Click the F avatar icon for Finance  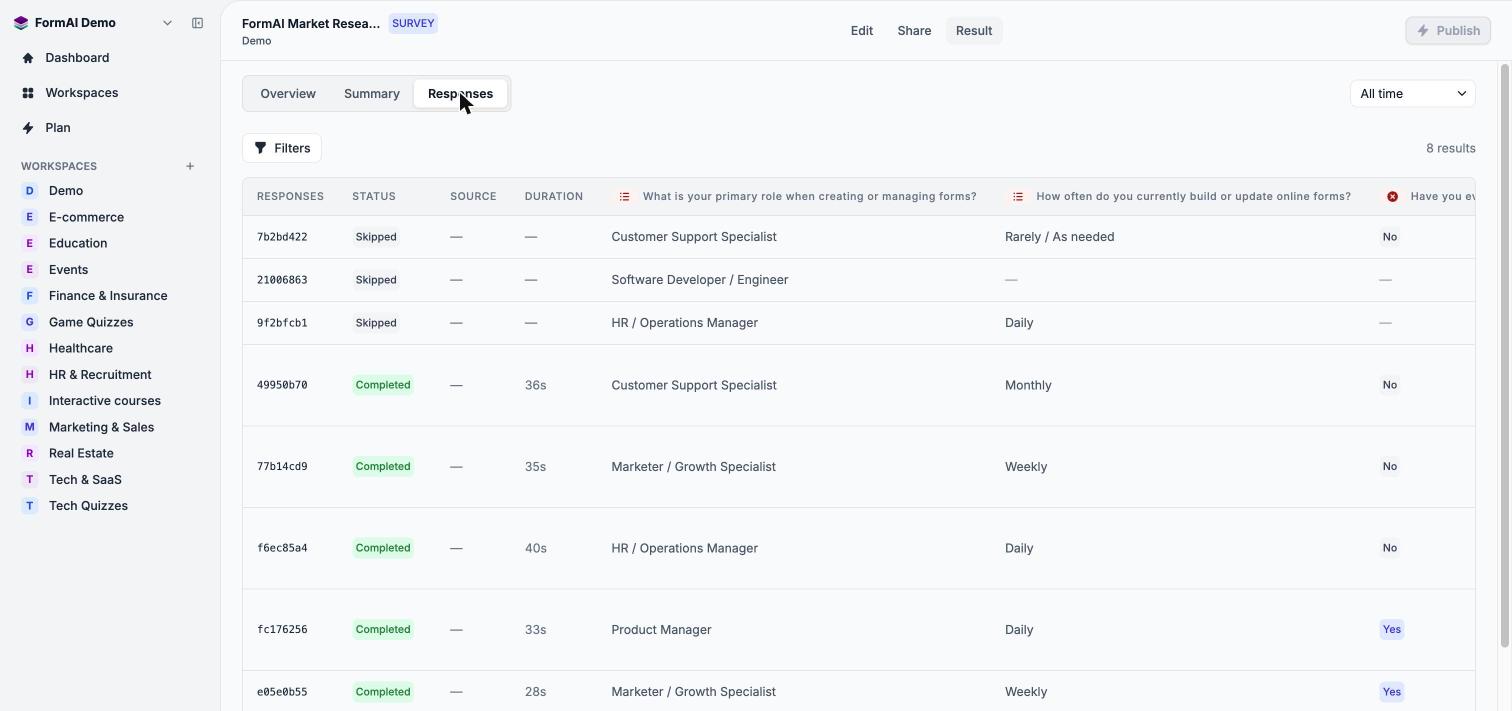tap(29, 296)
